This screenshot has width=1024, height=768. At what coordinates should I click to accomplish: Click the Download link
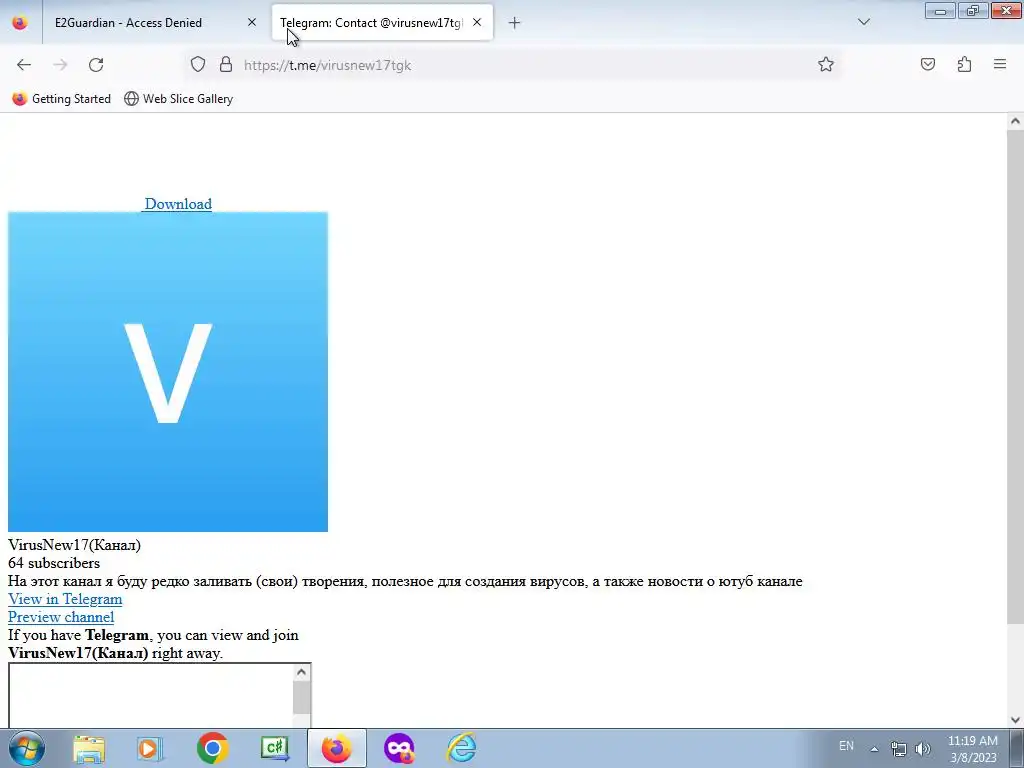(x=178, y=204)
